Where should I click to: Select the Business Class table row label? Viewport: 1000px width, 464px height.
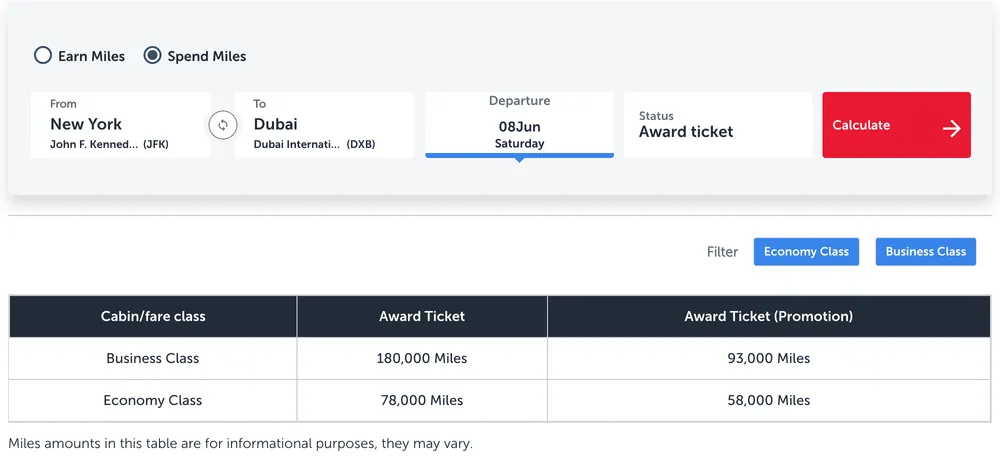click(x=153, y=358)
